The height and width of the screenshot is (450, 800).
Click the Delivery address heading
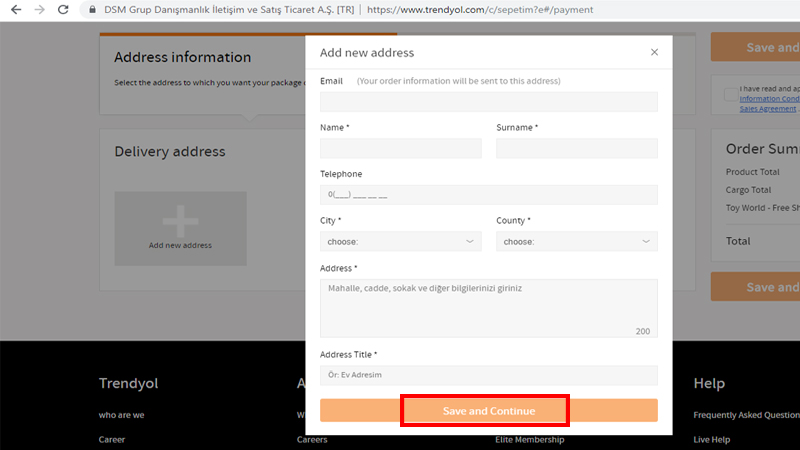(x=170, y=152)
